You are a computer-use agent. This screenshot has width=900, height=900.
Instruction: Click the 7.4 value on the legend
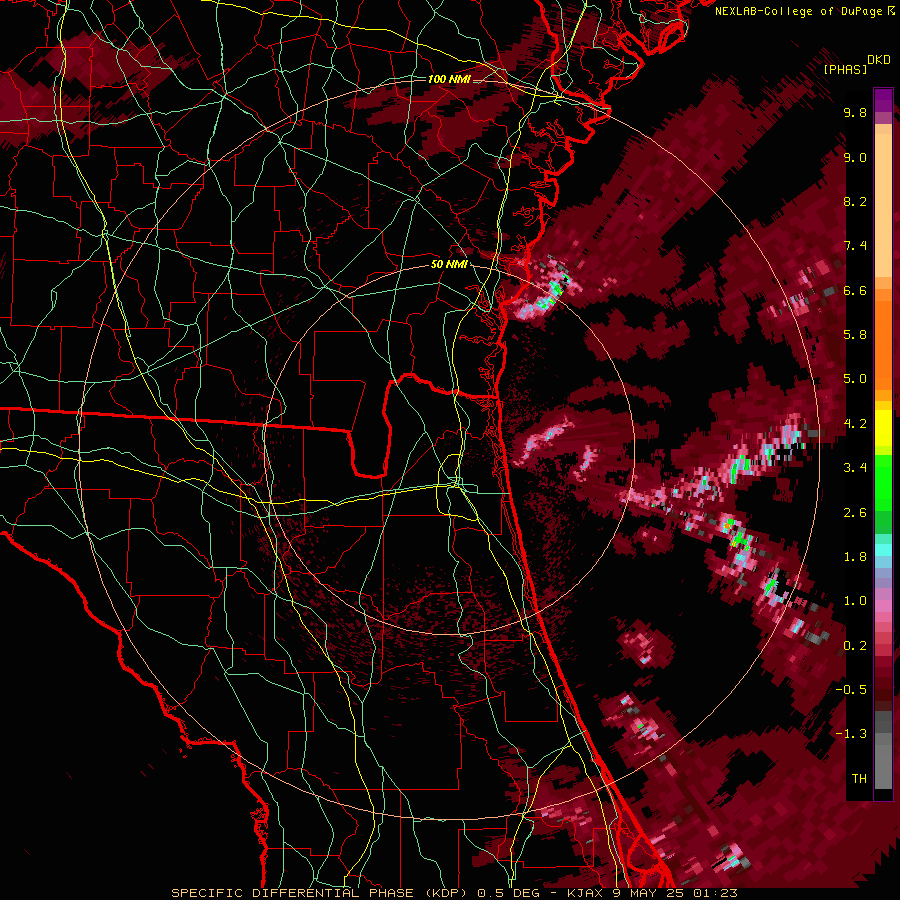pos(855,246)
